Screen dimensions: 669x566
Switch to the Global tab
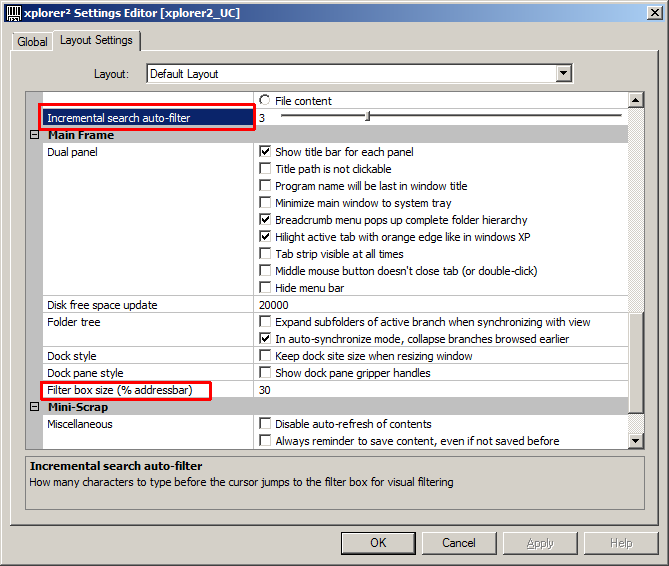tap(32, 42)
